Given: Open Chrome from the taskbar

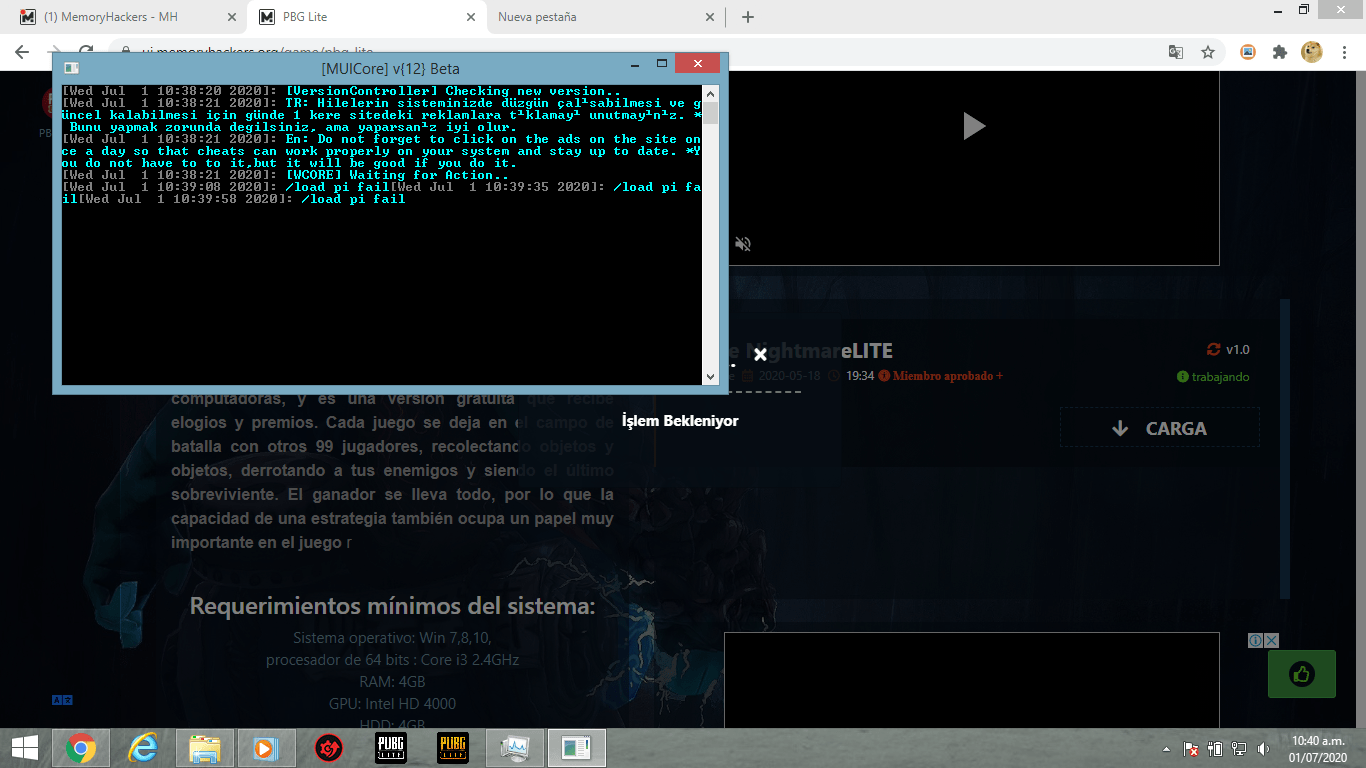Looking at the screenshot, I should (x=81, y=748).
